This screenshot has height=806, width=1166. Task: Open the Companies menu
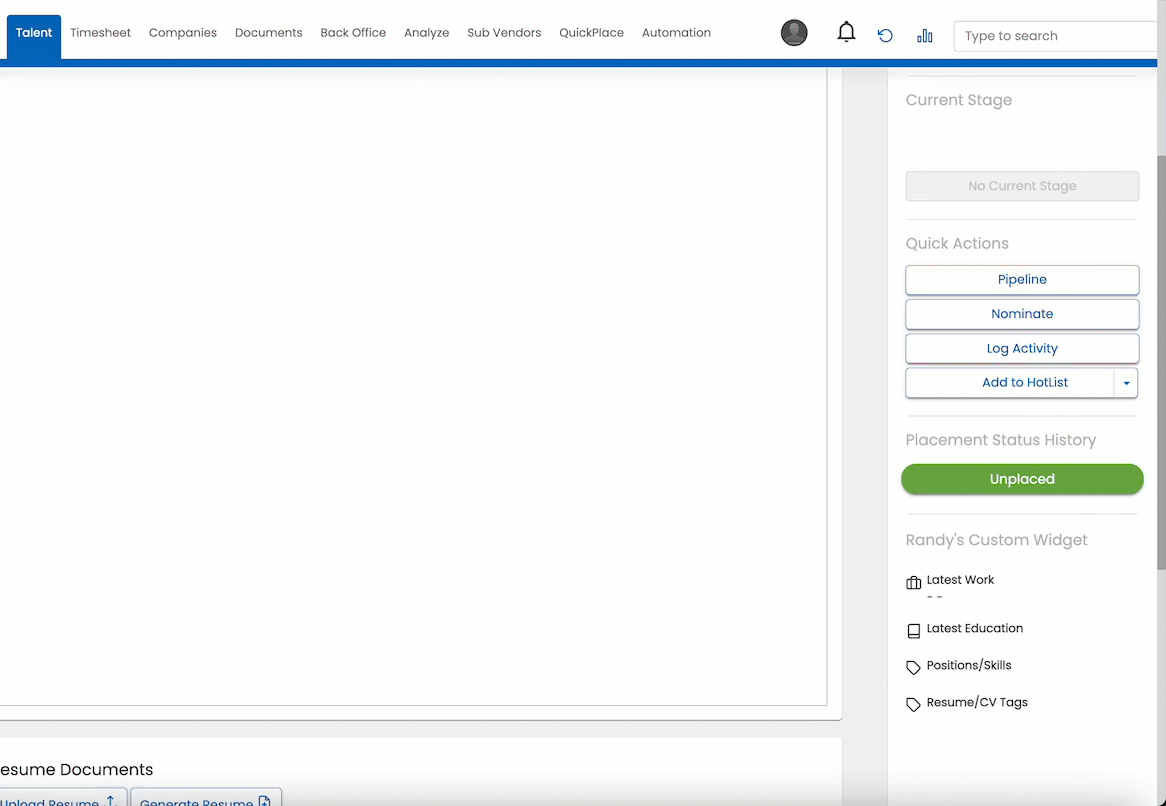click(x=183, y=33)
